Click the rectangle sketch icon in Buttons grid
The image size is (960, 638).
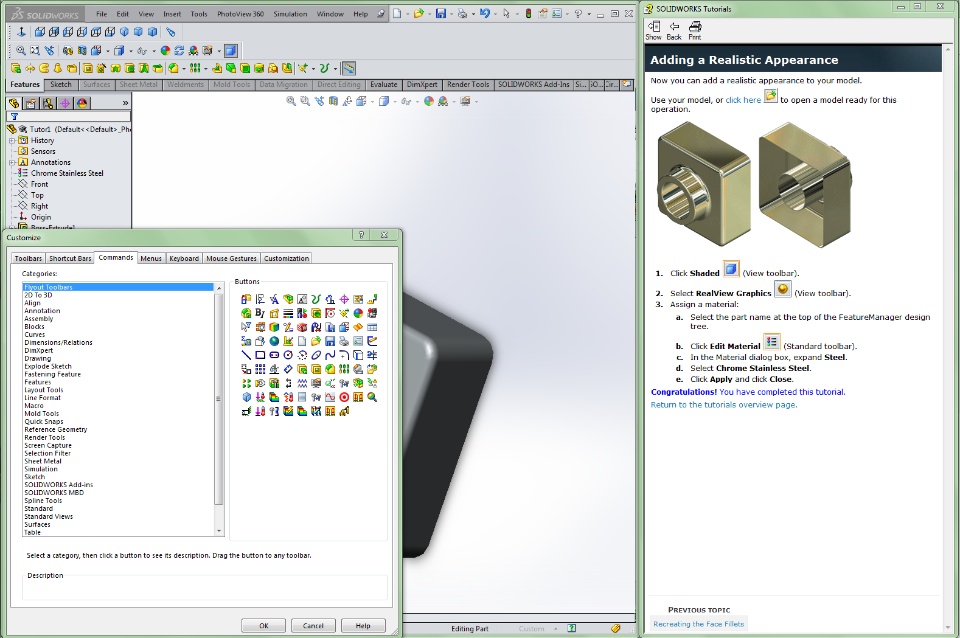[260, 355]
